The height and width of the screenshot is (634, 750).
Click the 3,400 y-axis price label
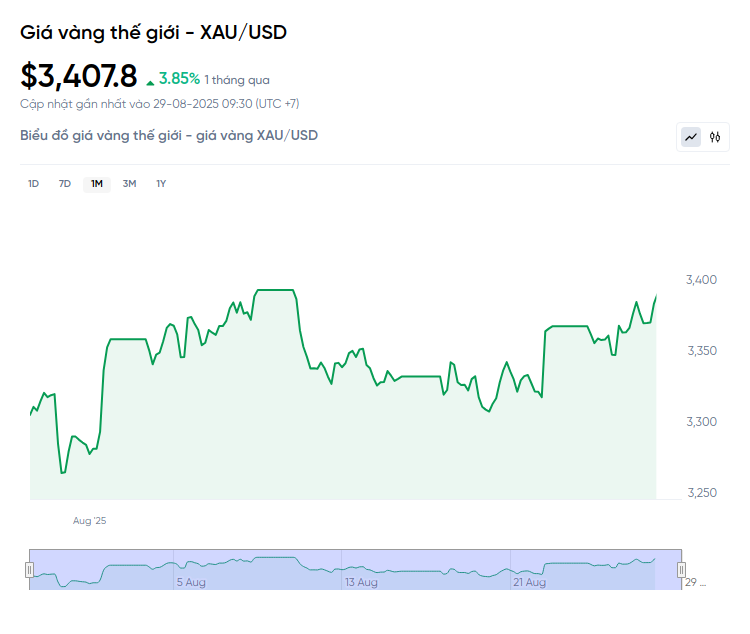click(x=701, y=279)
